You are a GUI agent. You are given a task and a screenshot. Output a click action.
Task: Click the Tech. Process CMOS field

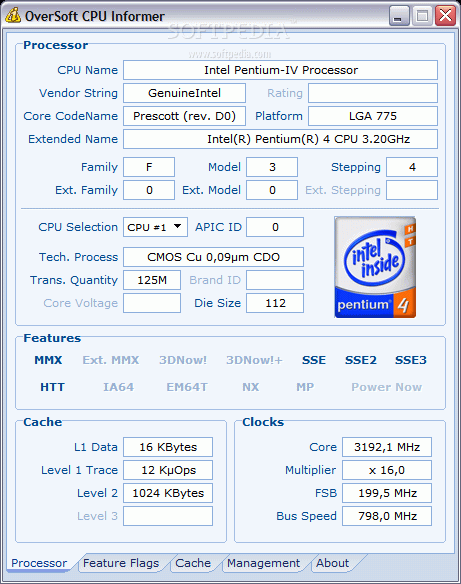coord(213,257)
